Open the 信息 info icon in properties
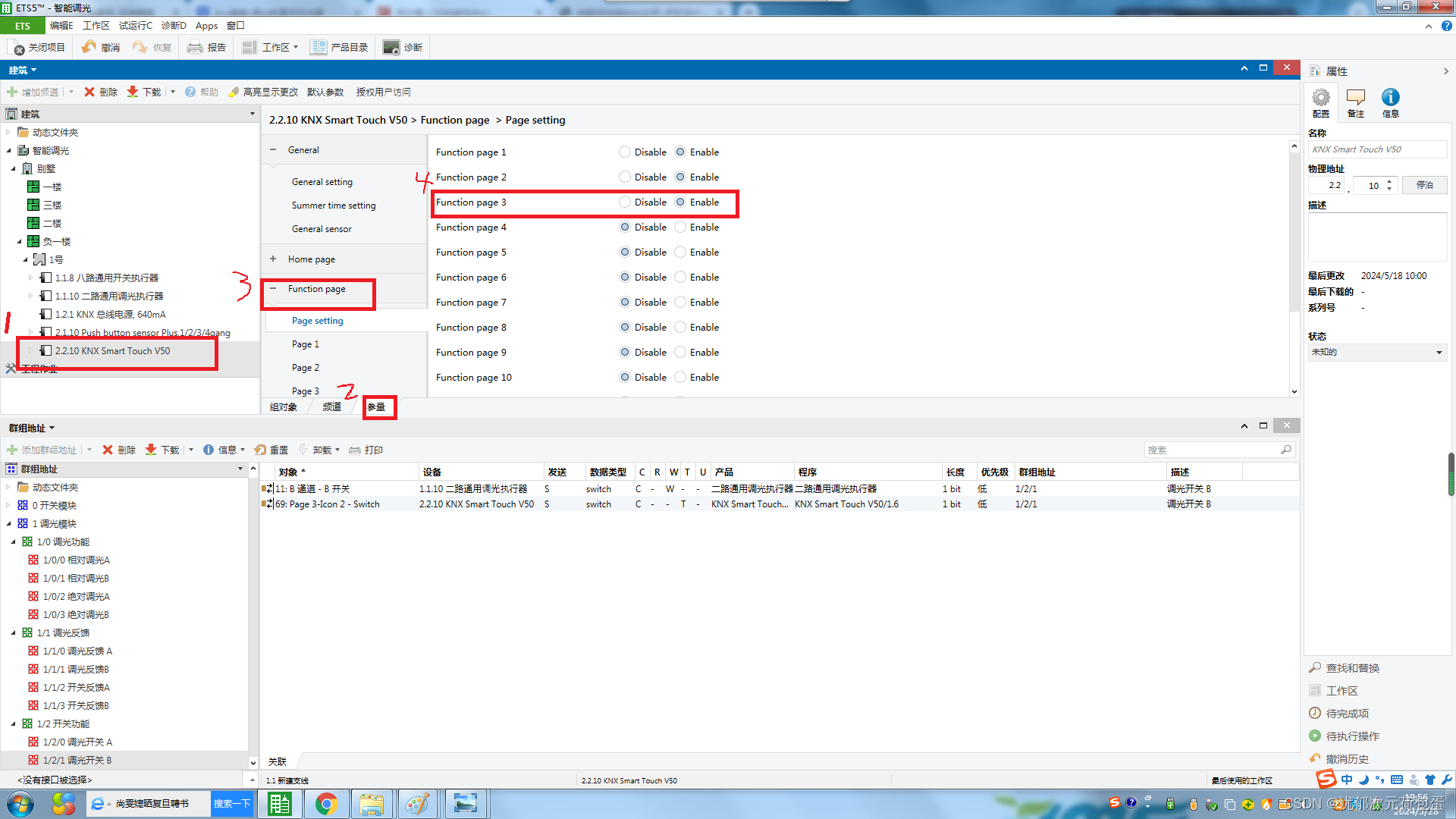 coord(1390,98)
